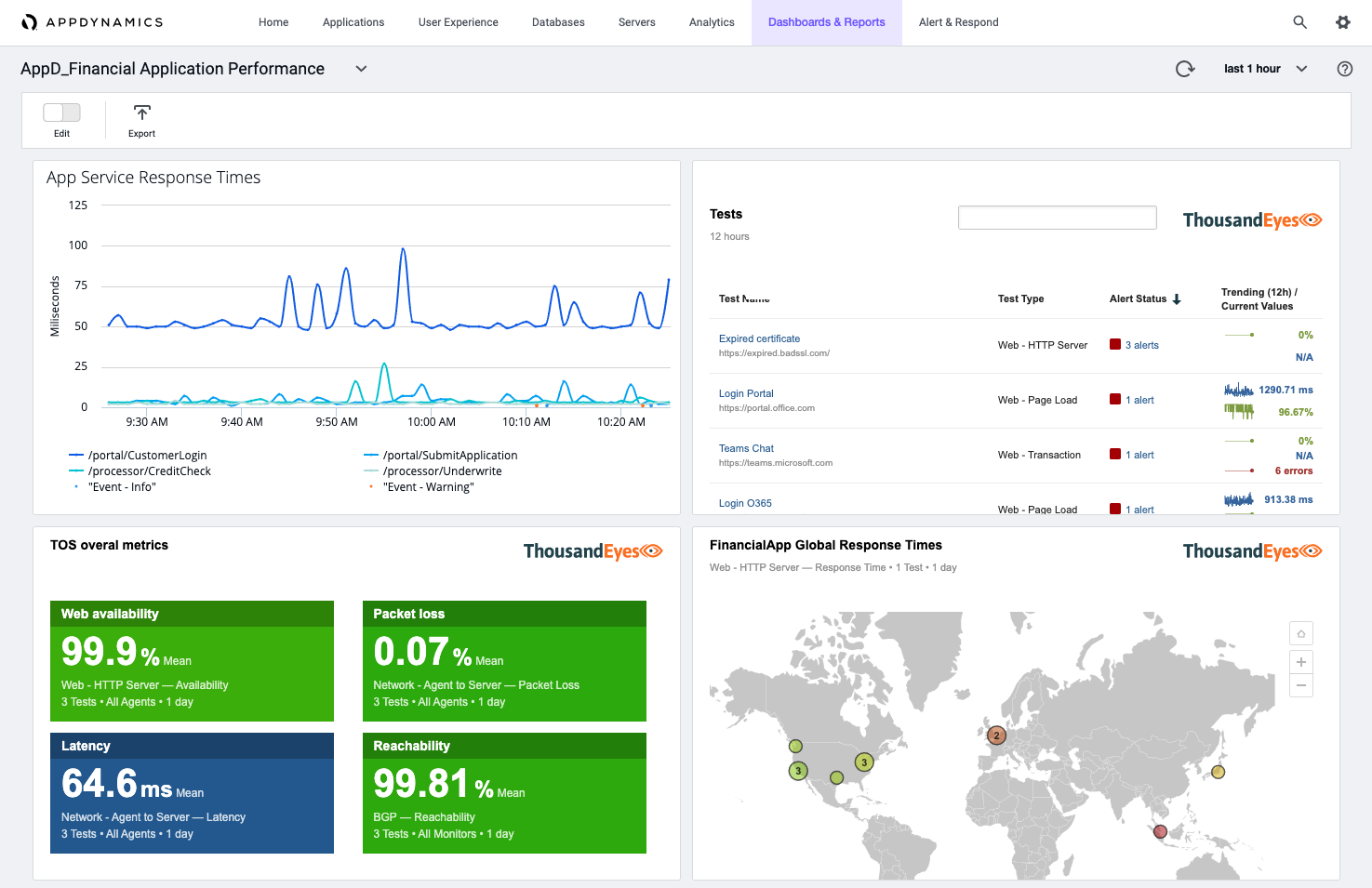Click ThousandEyes logo in Global Response Times
Image resolution: width=1372 pixels, height=888 pixels.
1252,551
